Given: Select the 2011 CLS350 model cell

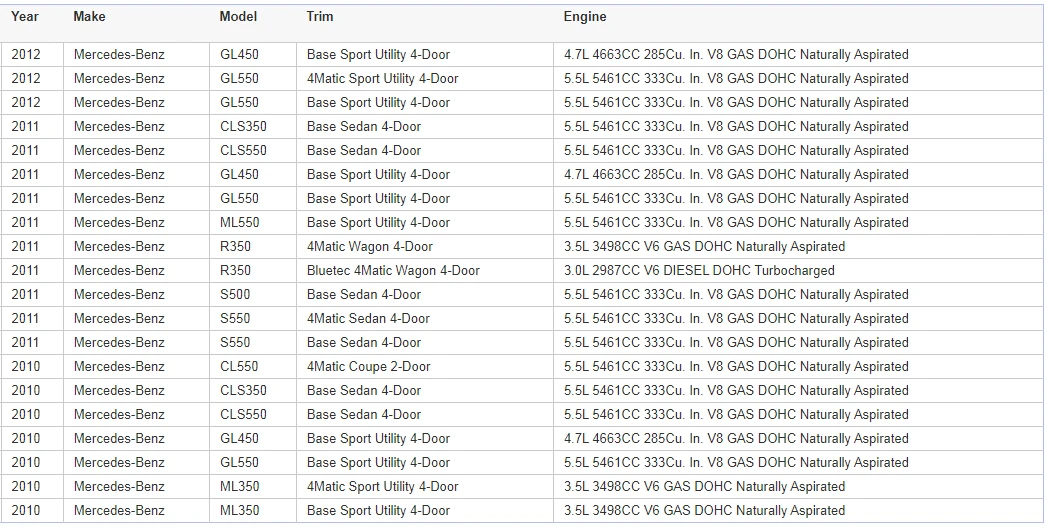Looking at the screenshot, I should point(253,127).
